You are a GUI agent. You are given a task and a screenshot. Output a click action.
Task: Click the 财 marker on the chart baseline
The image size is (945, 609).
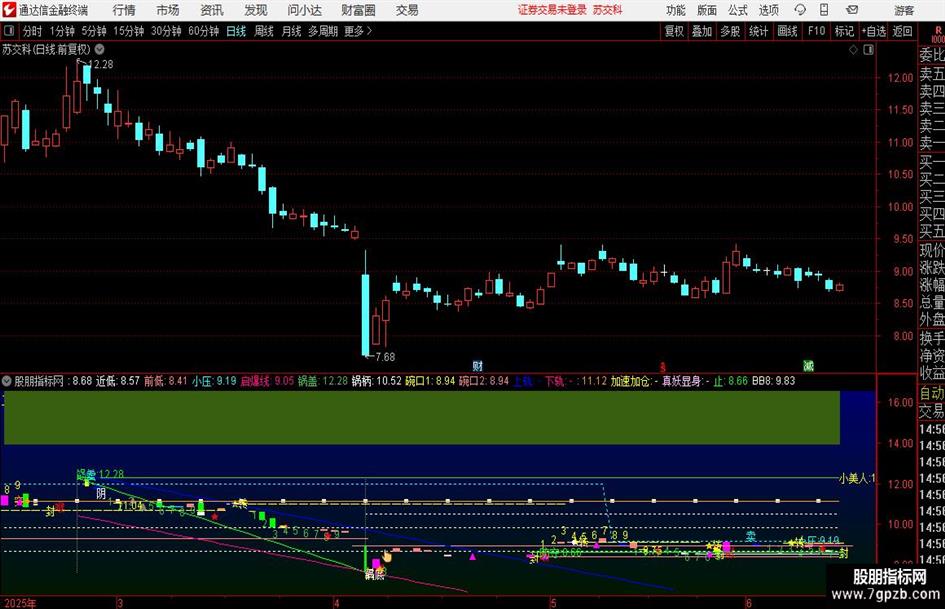[x=477, y=365]
